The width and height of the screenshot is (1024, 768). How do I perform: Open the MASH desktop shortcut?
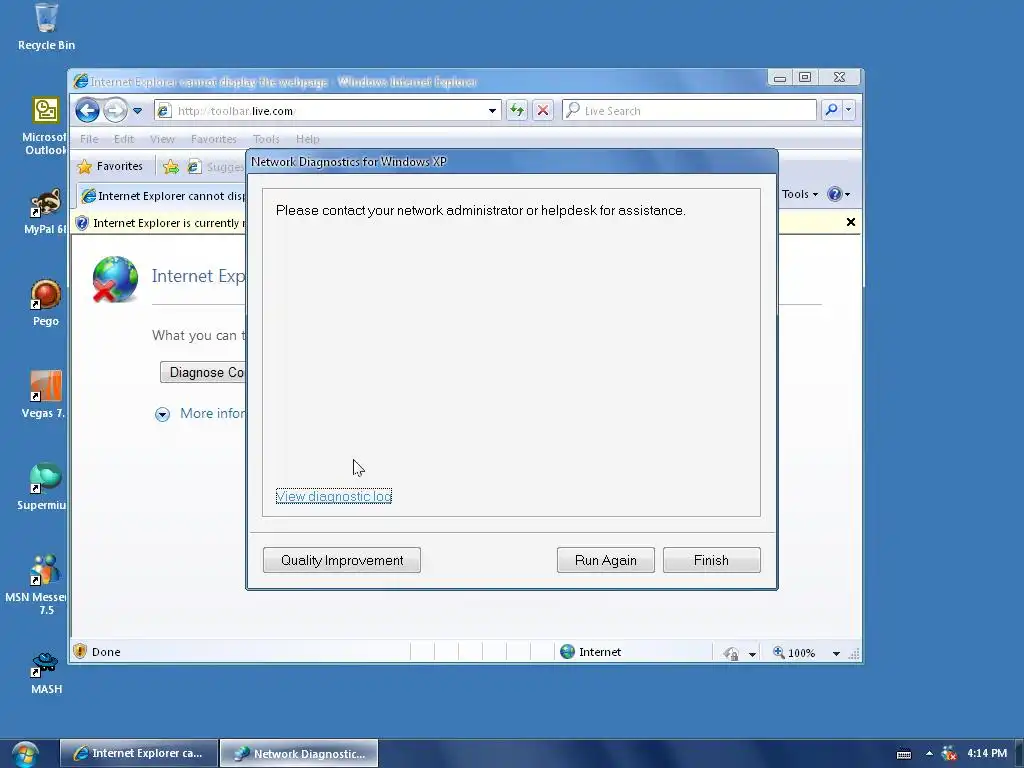coord(46,673)
